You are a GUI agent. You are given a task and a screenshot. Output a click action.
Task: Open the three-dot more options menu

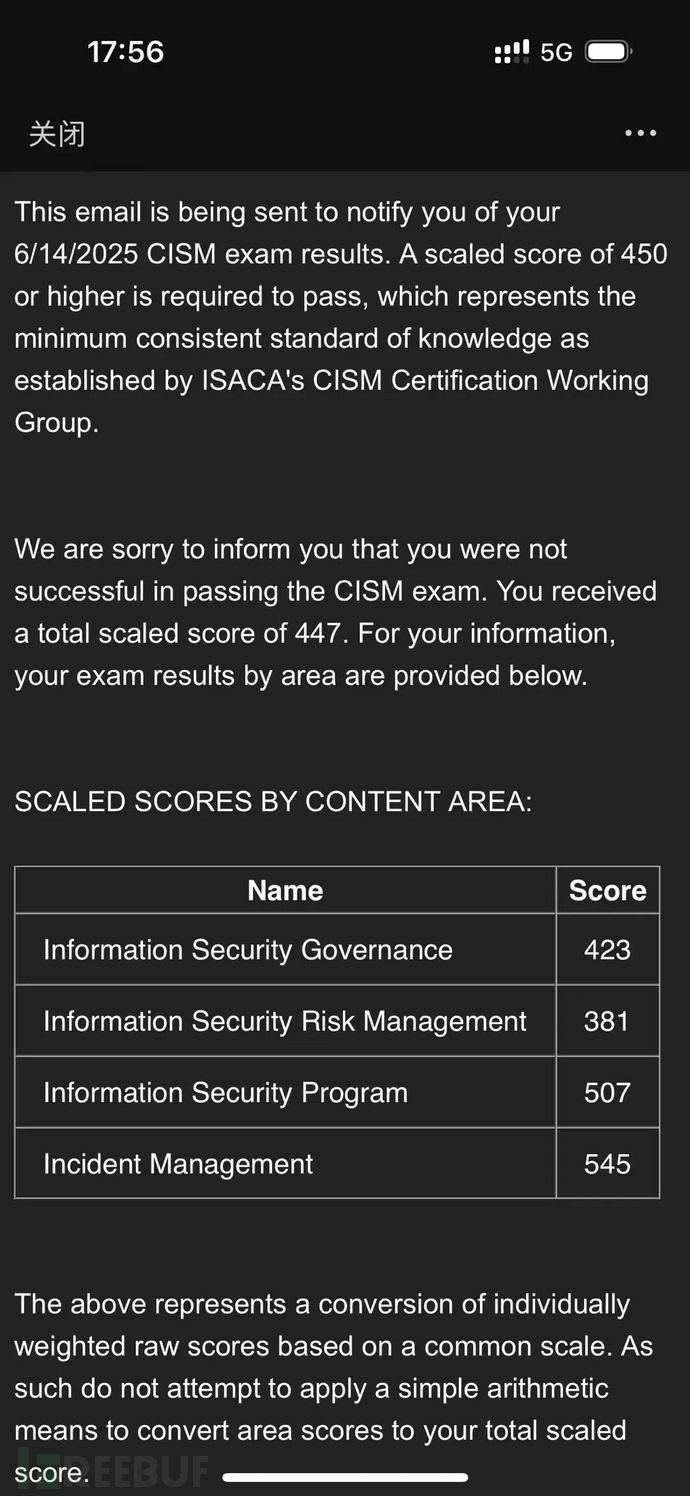[x=640, y=133]
